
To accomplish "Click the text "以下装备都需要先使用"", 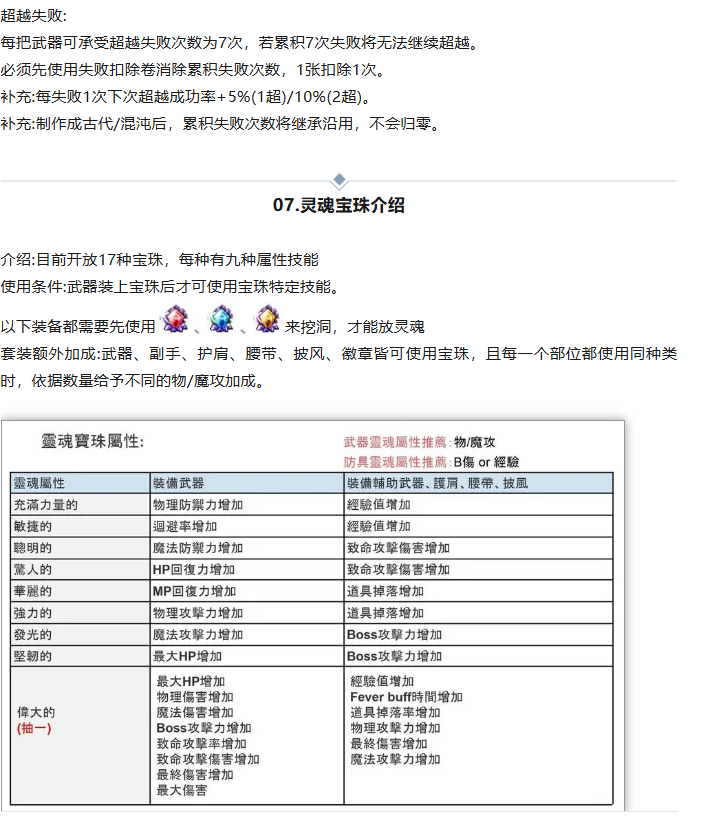I will coord(78,327).
